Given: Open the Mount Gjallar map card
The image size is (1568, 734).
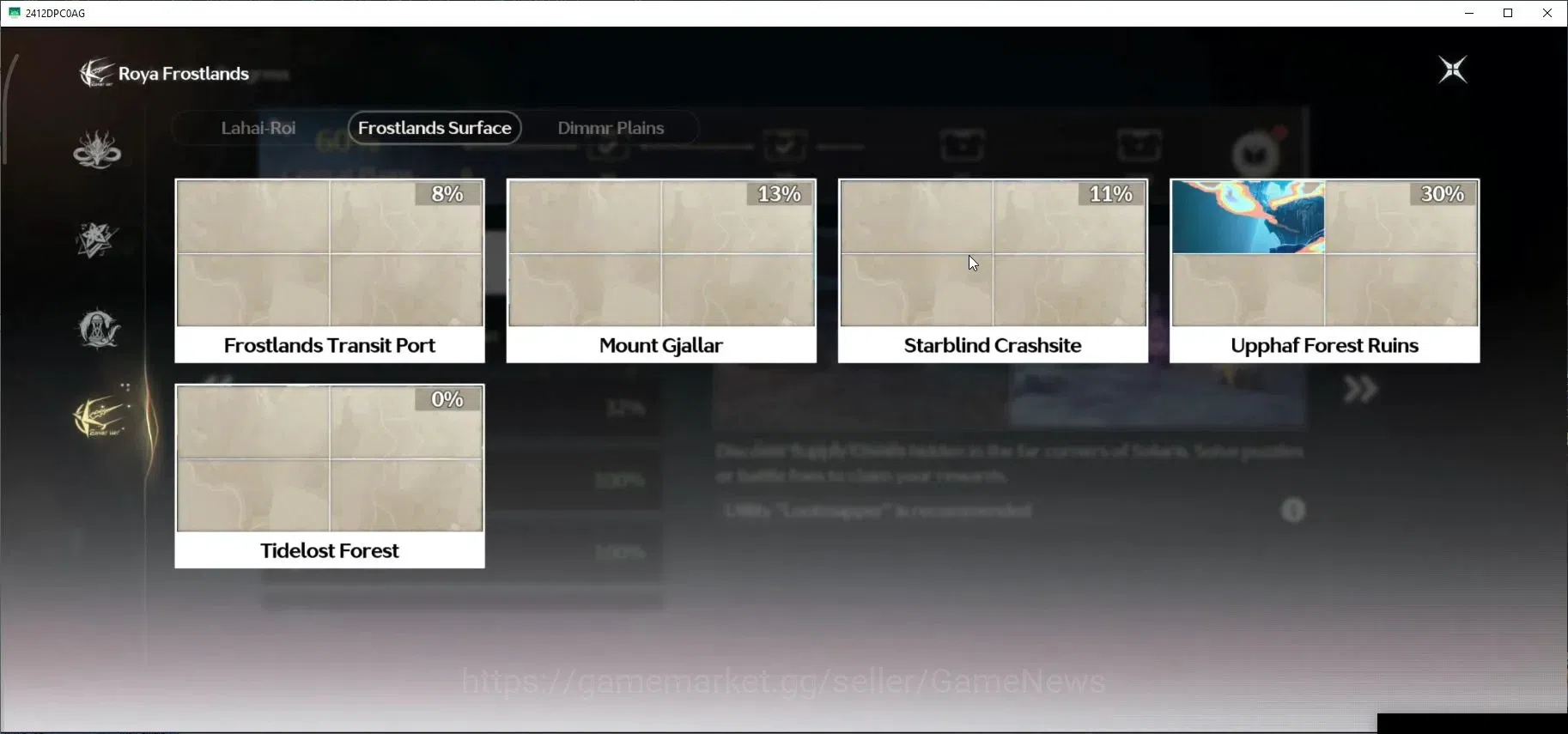Looking at the screenshot, I should (x=661, y=270).
